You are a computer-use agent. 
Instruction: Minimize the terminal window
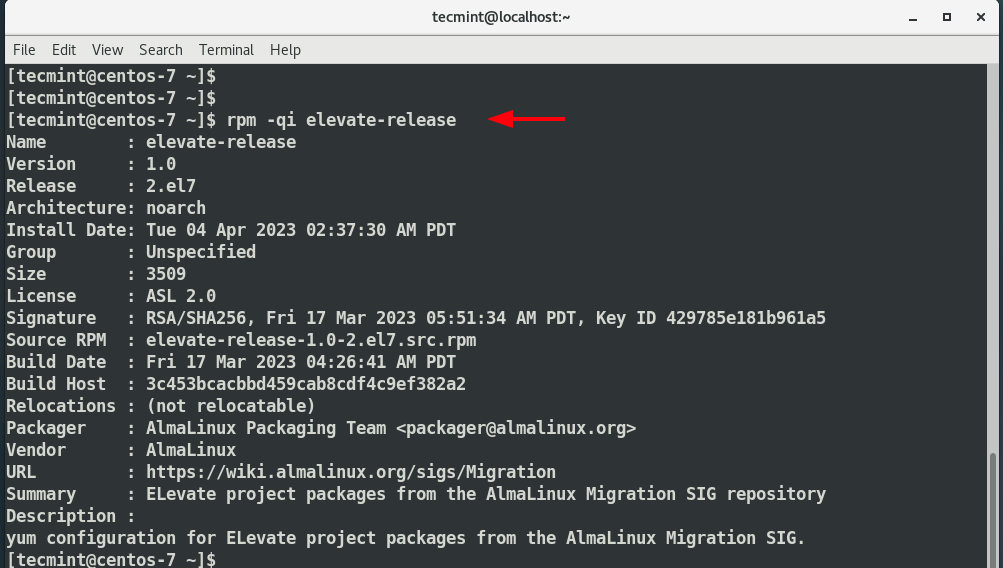[x=913, y=18]
